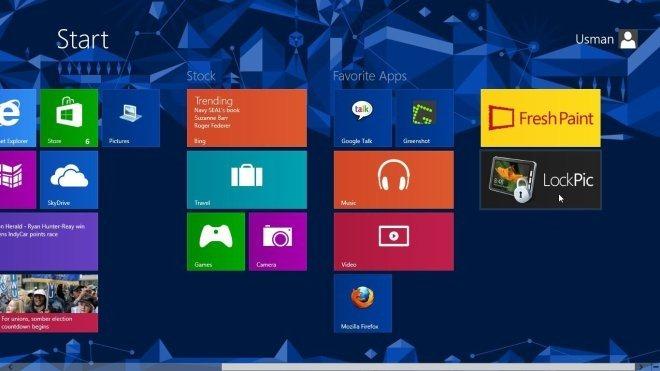Launch Google Talk tile
Image resolution: width=660 pixels, height=371 pixels.
362,118
